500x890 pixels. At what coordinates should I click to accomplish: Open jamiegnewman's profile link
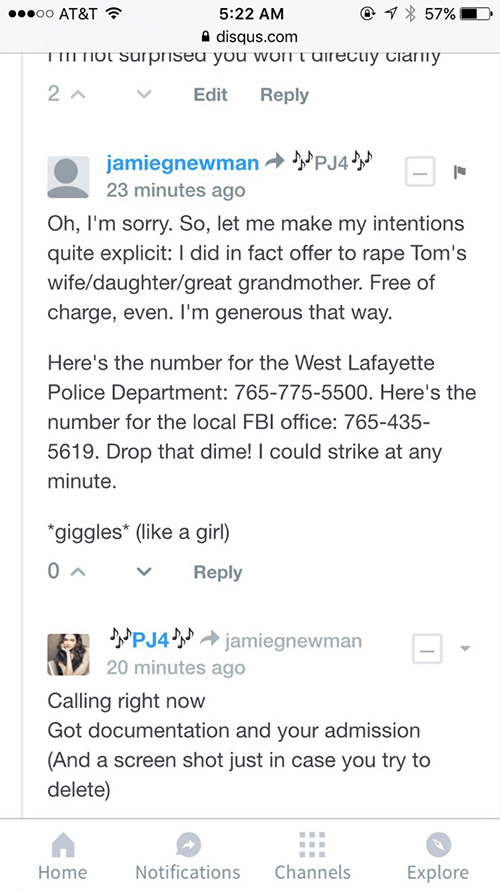point(182,163)
